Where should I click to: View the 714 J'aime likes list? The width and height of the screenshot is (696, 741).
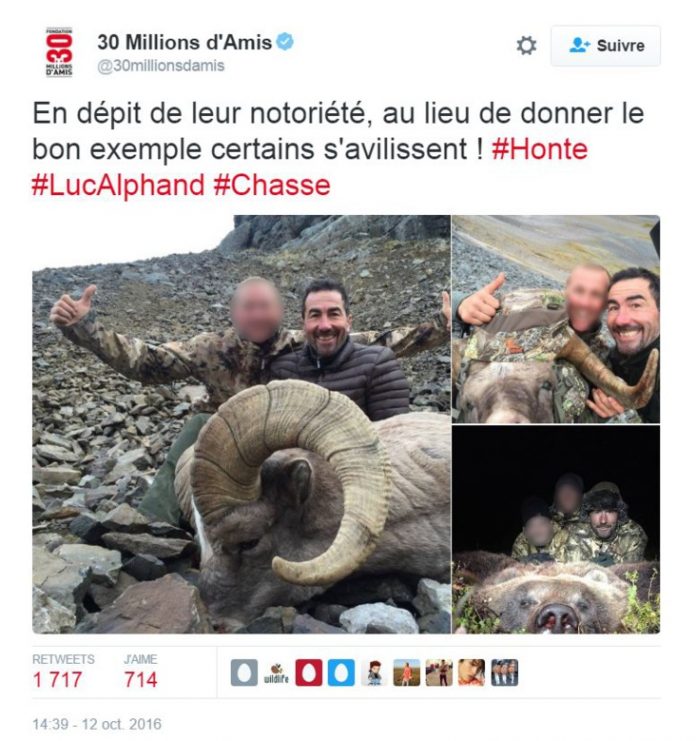[141, 672]
